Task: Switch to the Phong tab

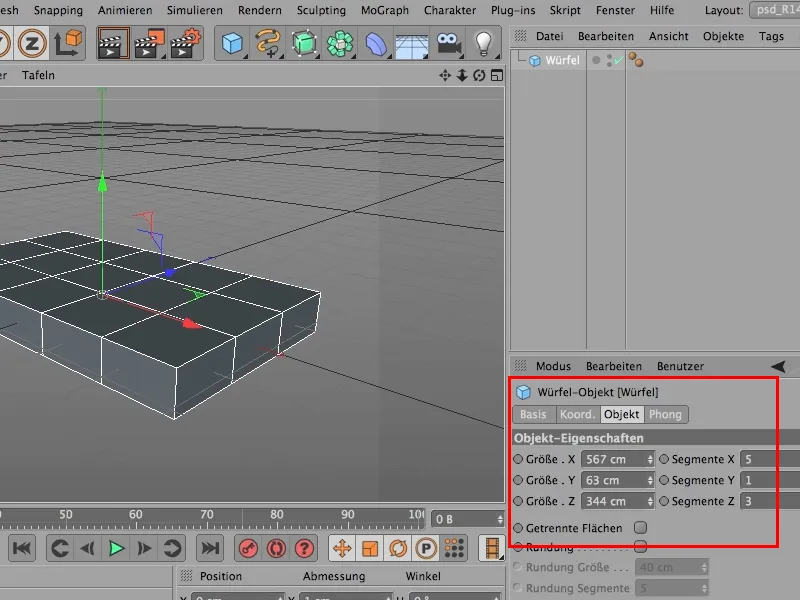Action: 665,414
